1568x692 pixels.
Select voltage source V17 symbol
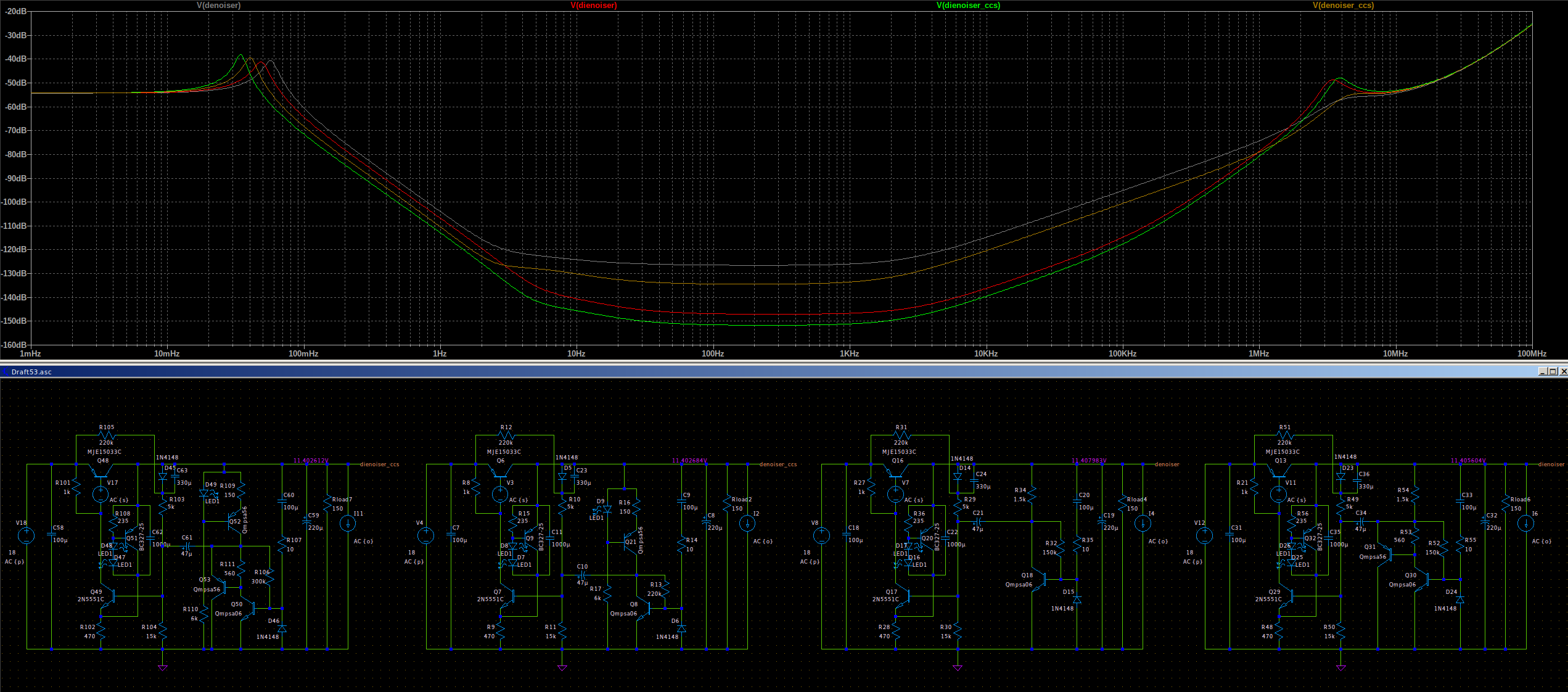[101, 494]
